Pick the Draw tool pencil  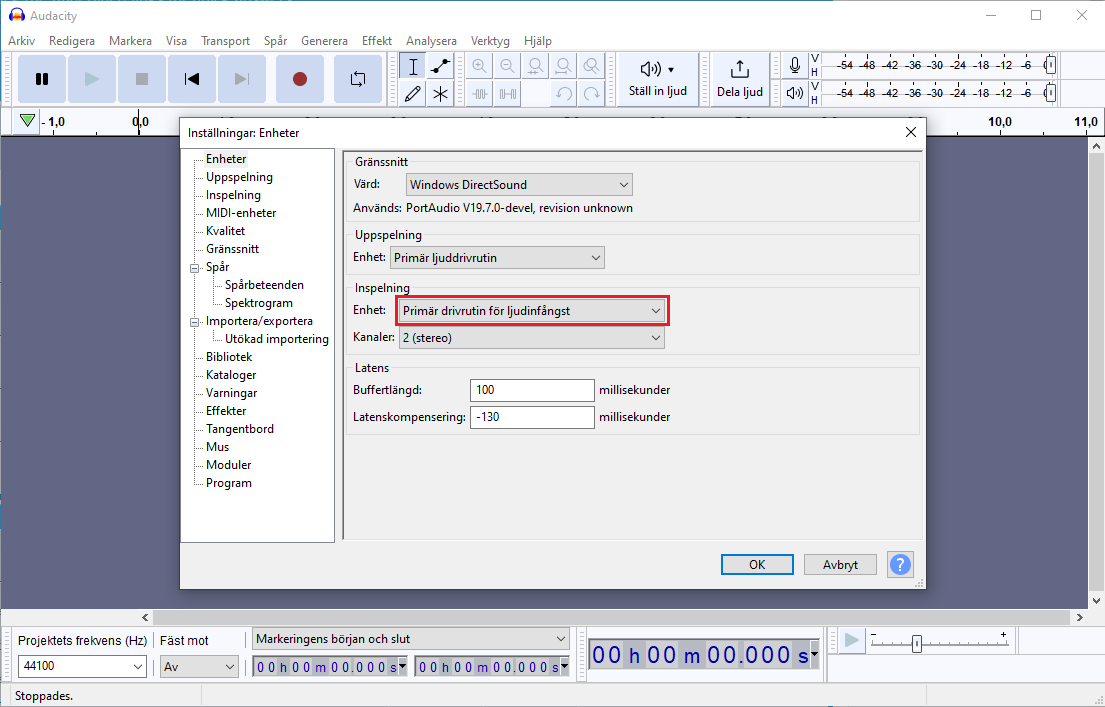(411, 92)
